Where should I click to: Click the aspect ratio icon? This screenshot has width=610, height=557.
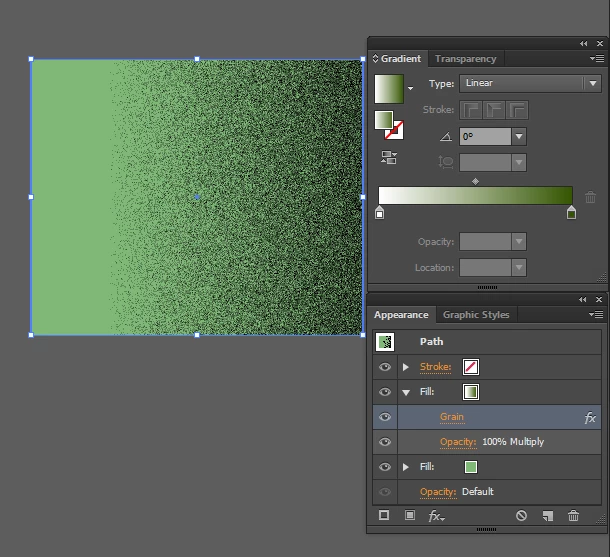446,162
